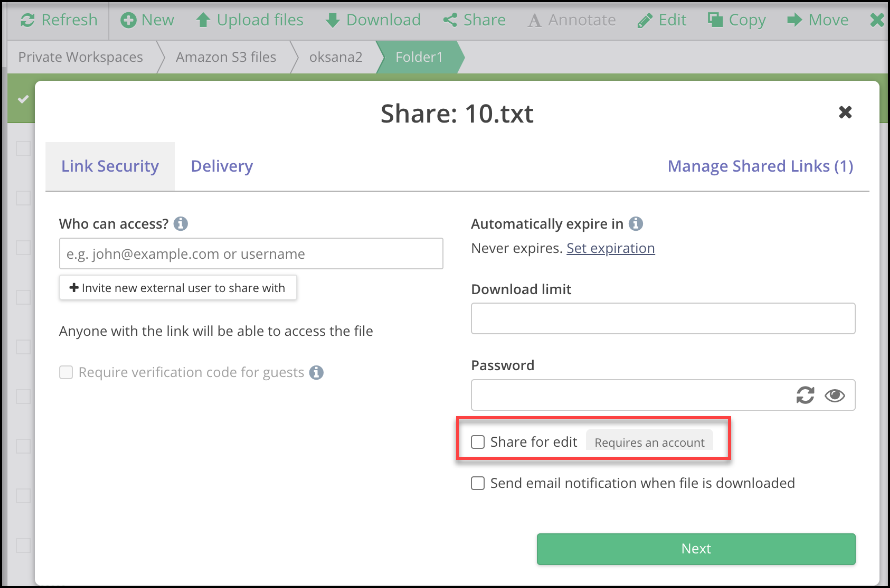The height and width of the screenshot is (588, 890).
Task: Show password with the eye icon
Action: [x=835, y=396]
